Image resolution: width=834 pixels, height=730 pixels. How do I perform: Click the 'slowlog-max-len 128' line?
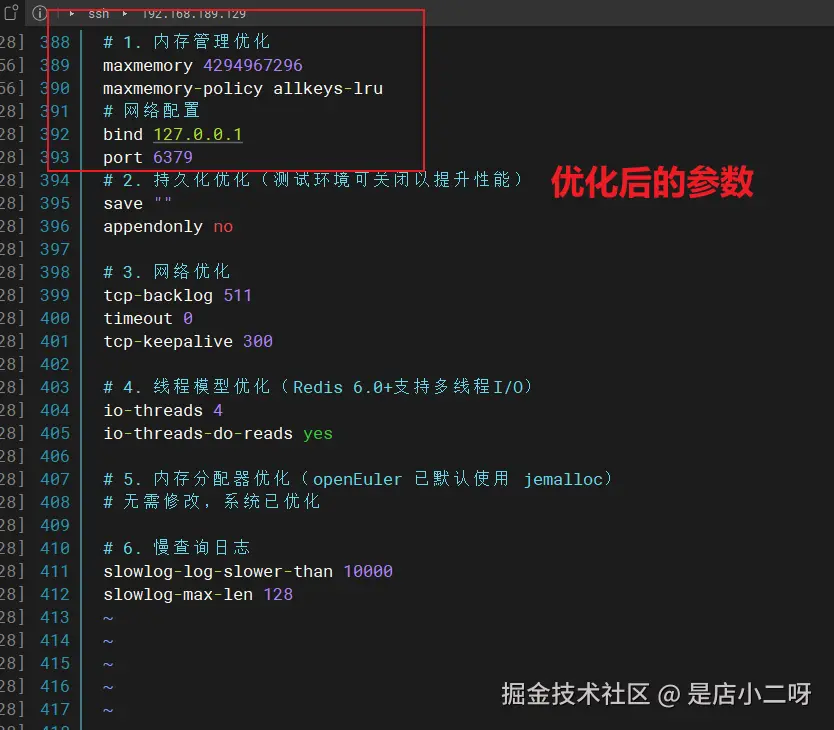tap(198, 594)
